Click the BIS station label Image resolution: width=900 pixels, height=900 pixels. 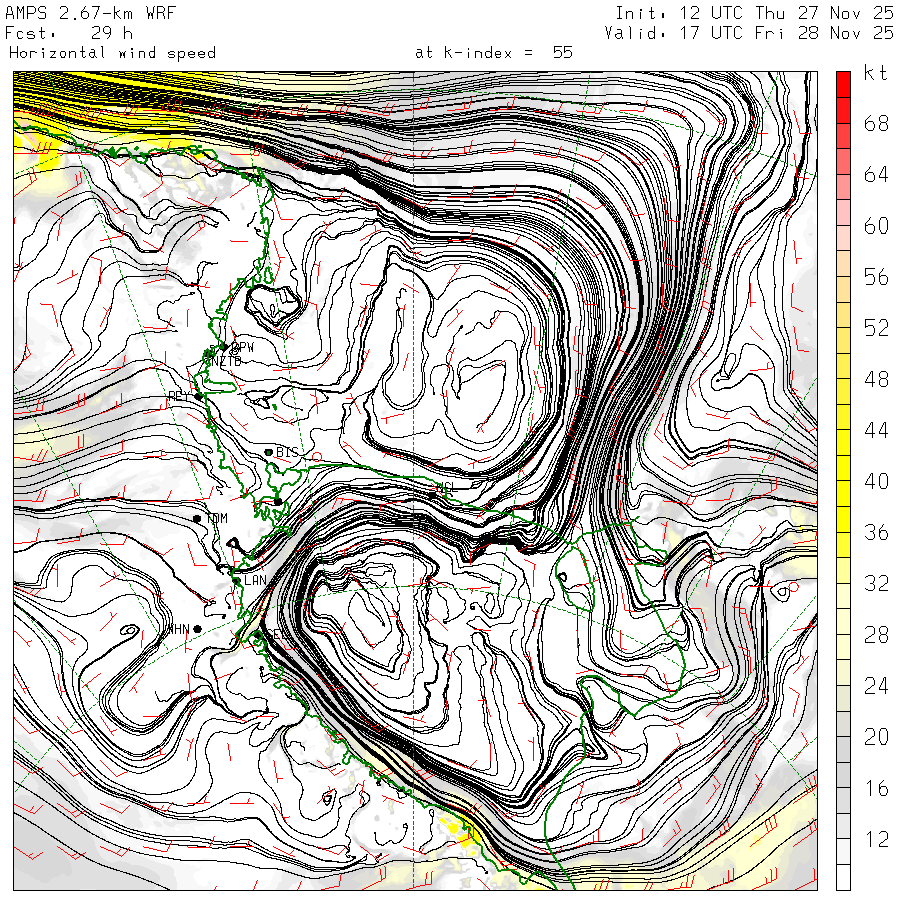point(287,452)
